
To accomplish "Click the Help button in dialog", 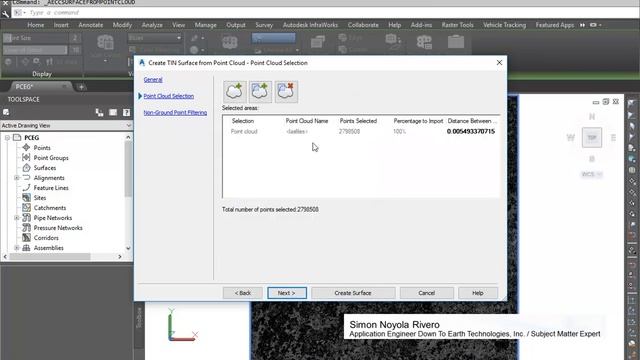I will click(478, 293).
